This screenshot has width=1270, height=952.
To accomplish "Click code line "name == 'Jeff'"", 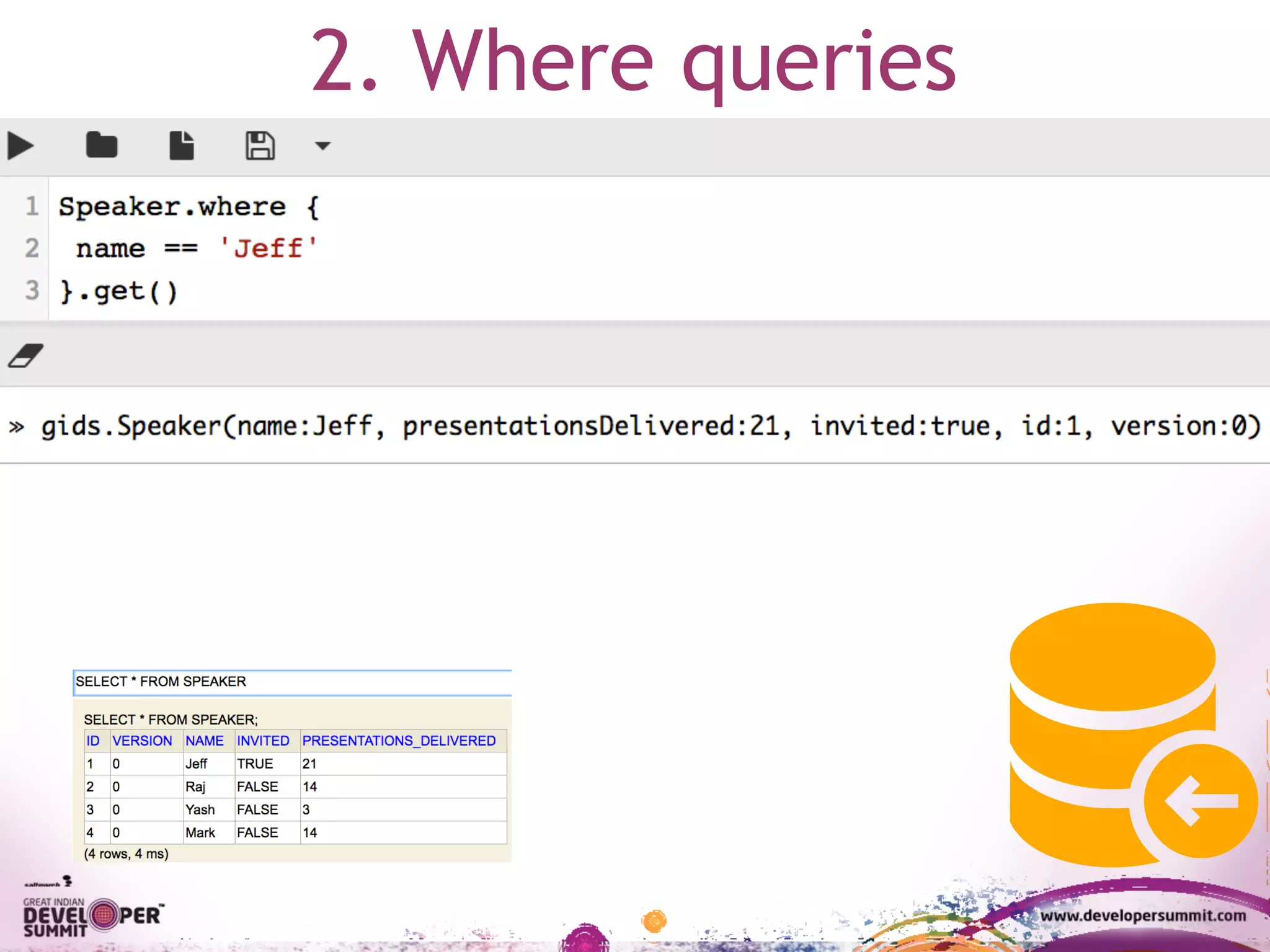I will pyautogui.click(x=196, y=249).
